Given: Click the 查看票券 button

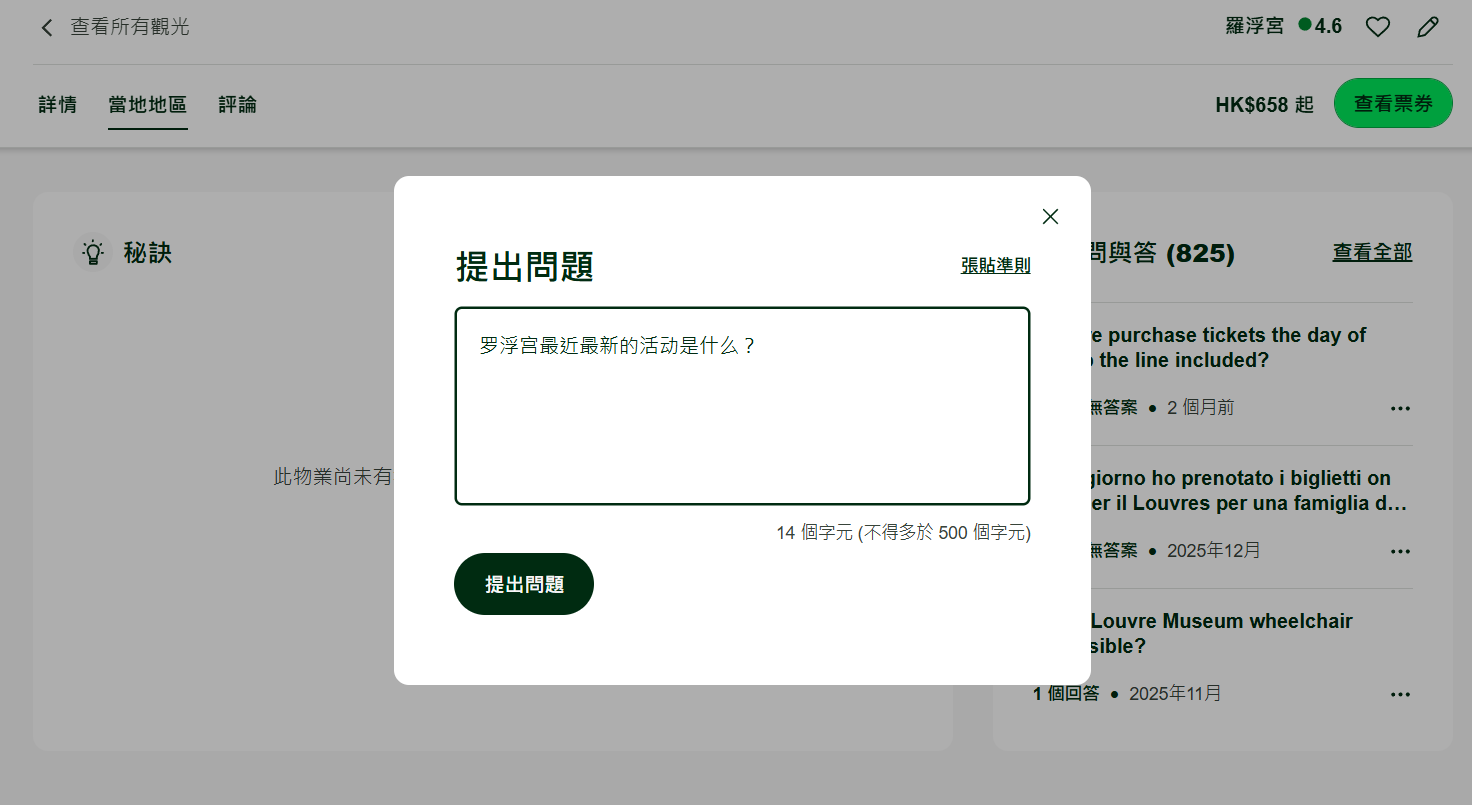Looking at the screenshot, I should [1393, 103].
